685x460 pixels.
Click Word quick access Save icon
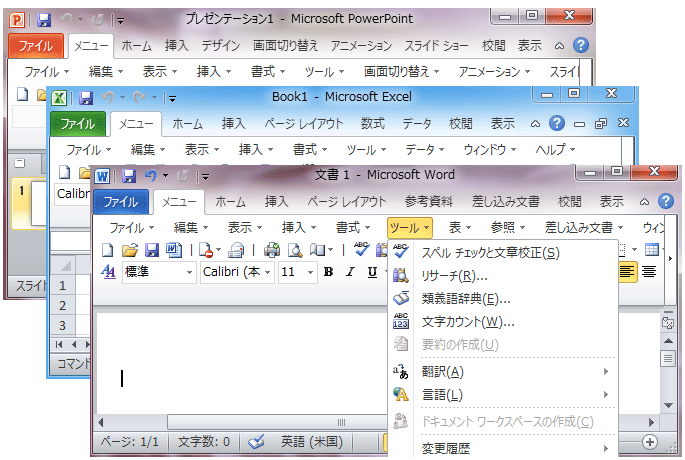click(x=129, y=176)
